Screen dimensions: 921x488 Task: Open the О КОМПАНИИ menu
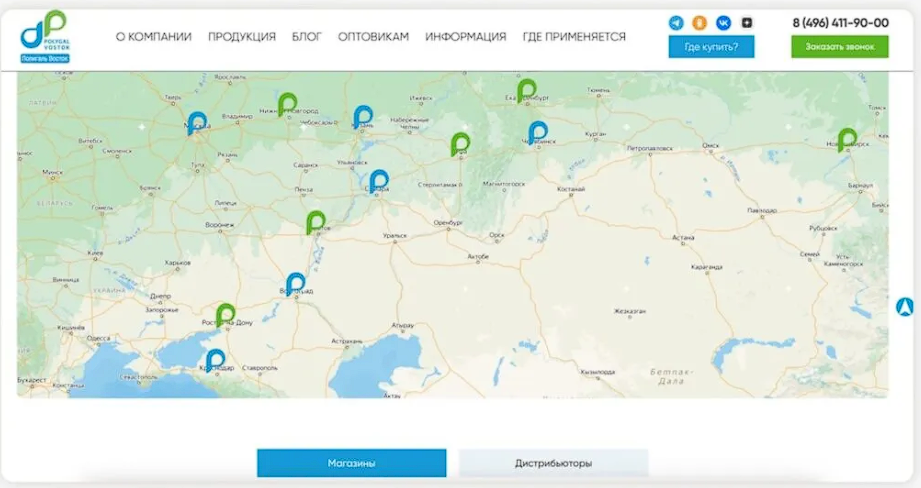click(153, 37)
